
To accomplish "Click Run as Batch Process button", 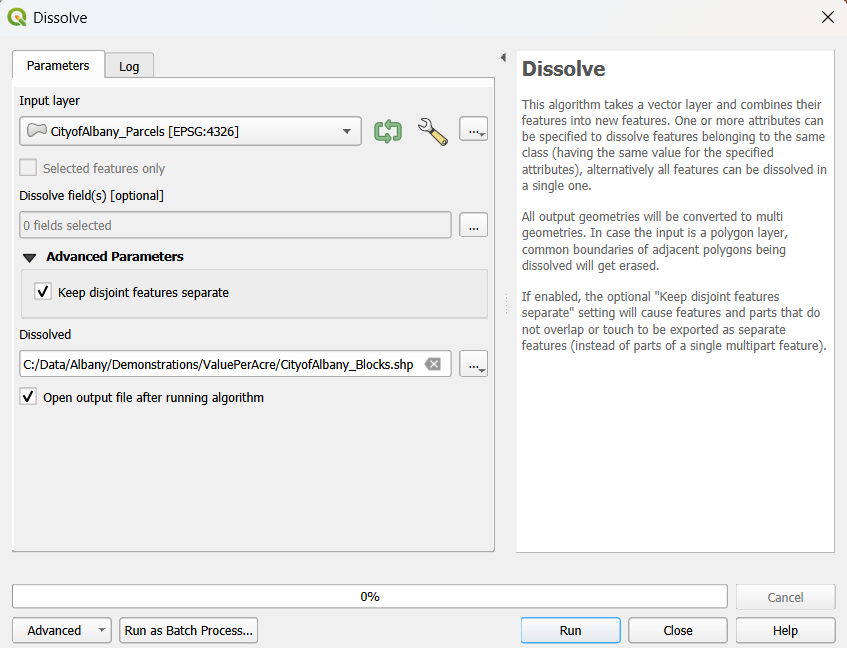I will pyautogui.click(x=189, y=630).
